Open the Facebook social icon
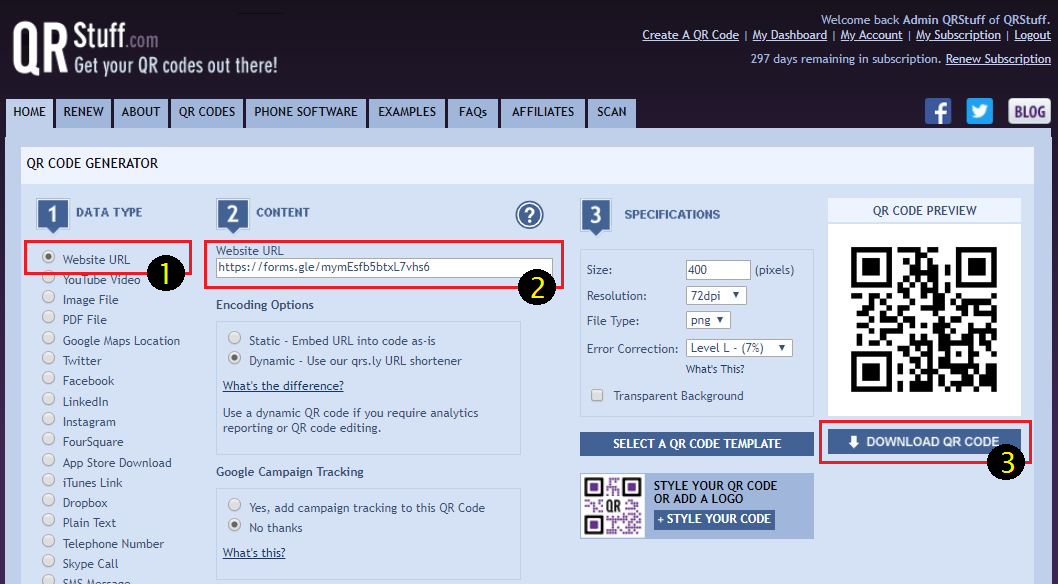 [x=938, y=111]
